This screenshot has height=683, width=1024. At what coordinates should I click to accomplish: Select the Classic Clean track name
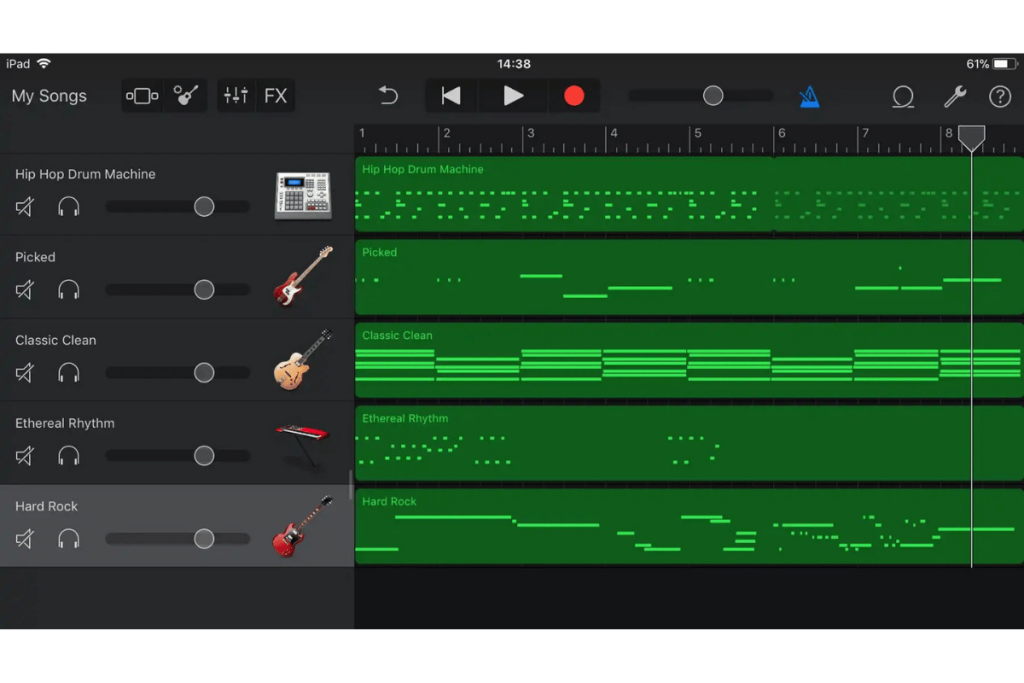[56, 340]
